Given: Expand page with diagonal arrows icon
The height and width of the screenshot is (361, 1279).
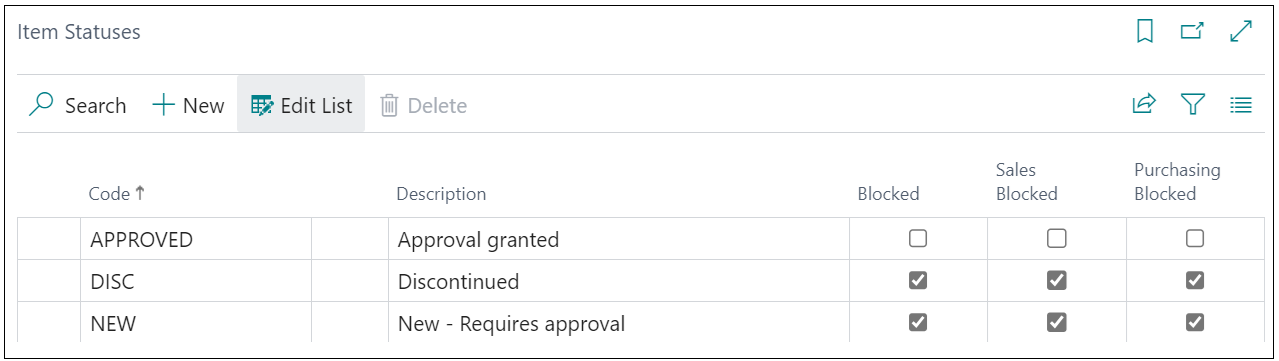Looking at the screenshot, I should click(x=1241, y=32).
